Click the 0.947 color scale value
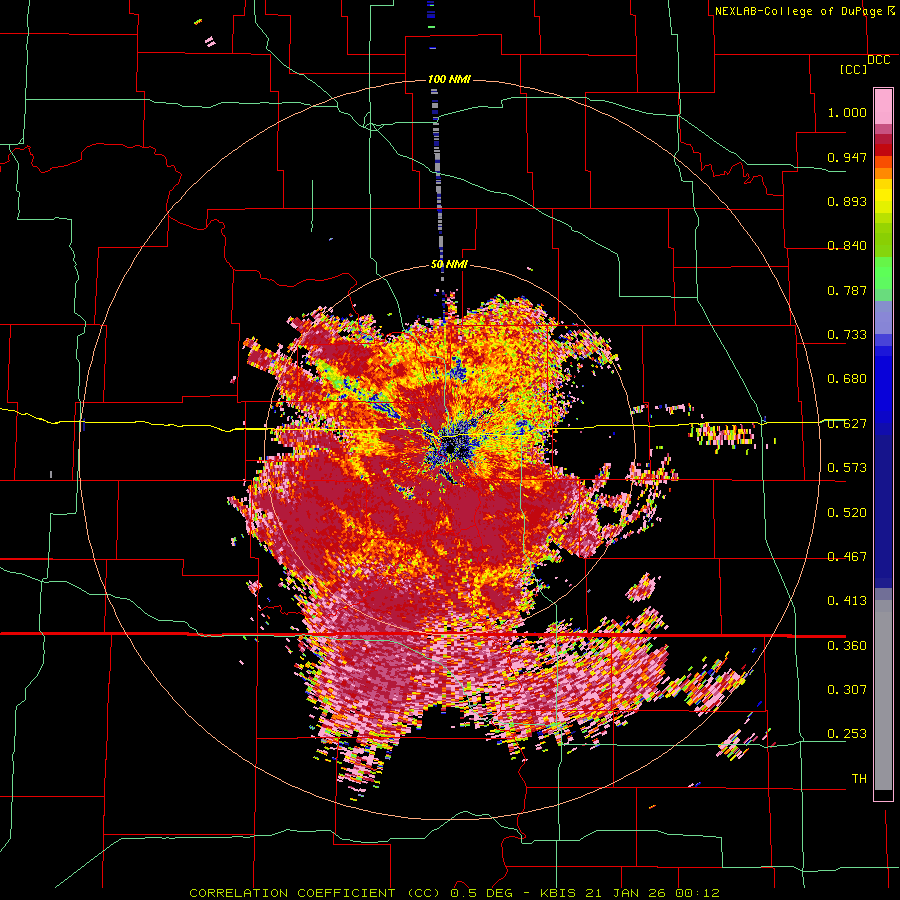 tap(847, 157)
